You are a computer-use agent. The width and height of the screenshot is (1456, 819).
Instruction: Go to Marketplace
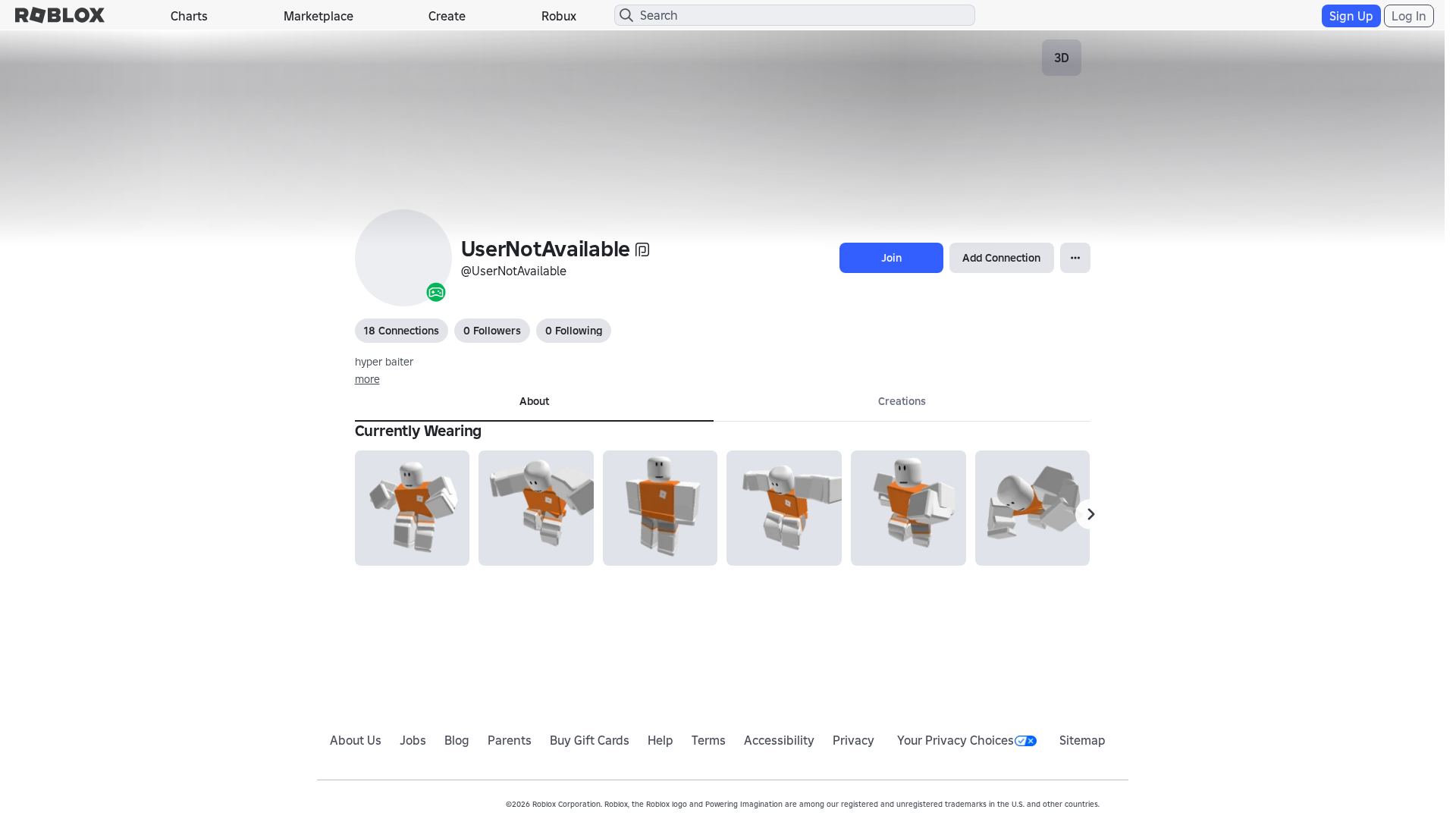(x=318, y=16)
